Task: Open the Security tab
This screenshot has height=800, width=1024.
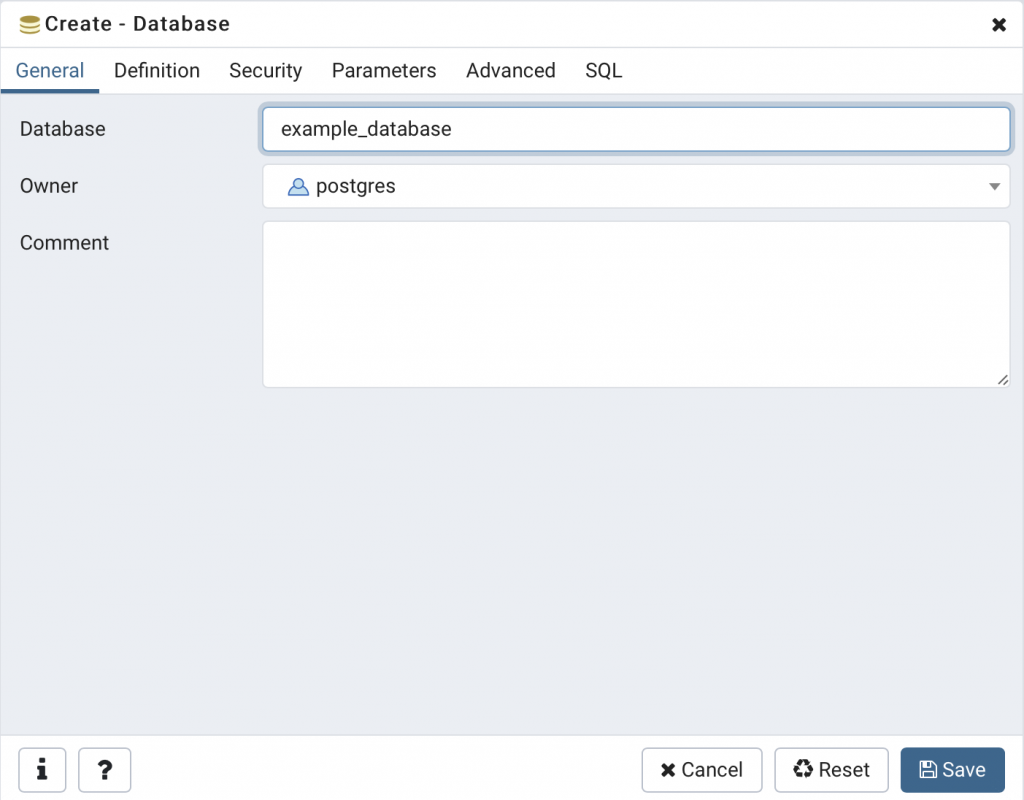Action: coord(266,71)
